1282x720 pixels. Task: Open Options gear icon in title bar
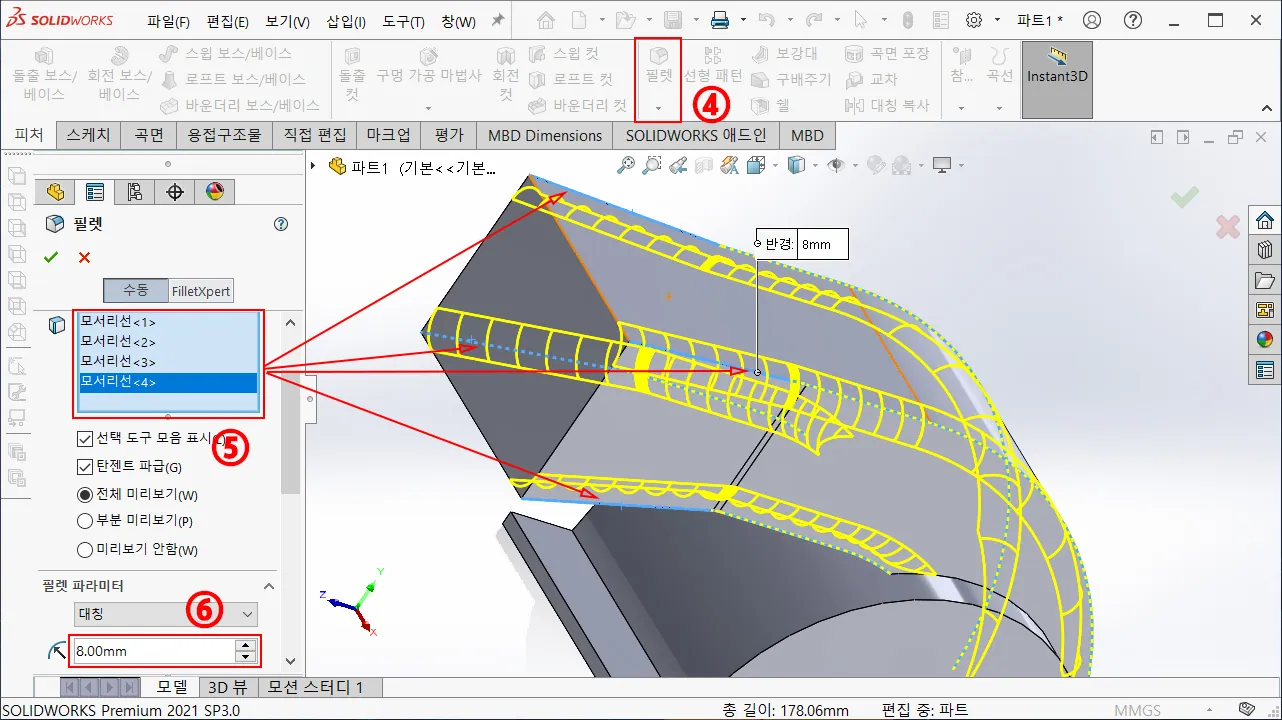tap(974, 20)
